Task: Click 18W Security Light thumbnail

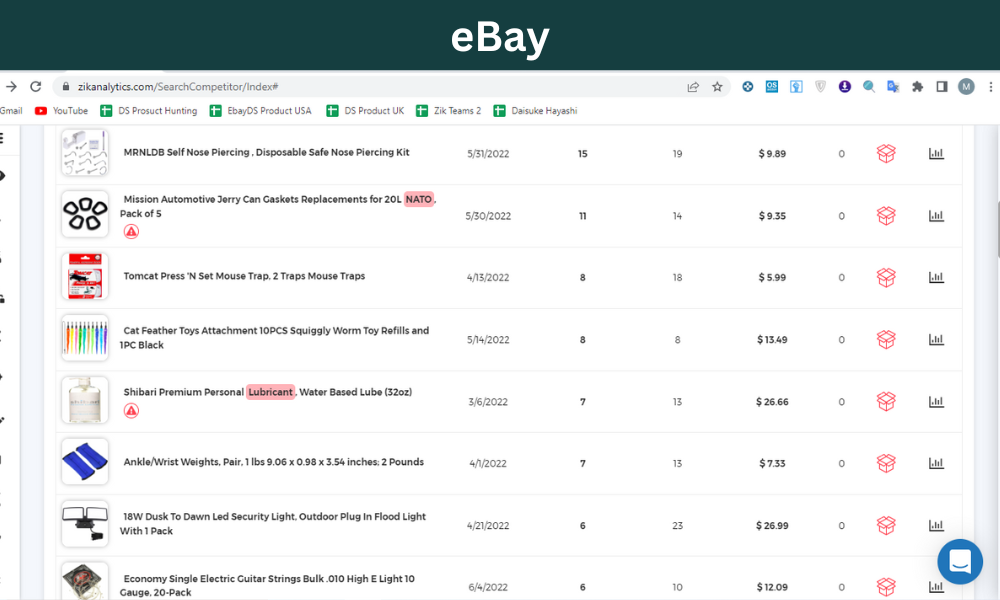Action: 85,524
